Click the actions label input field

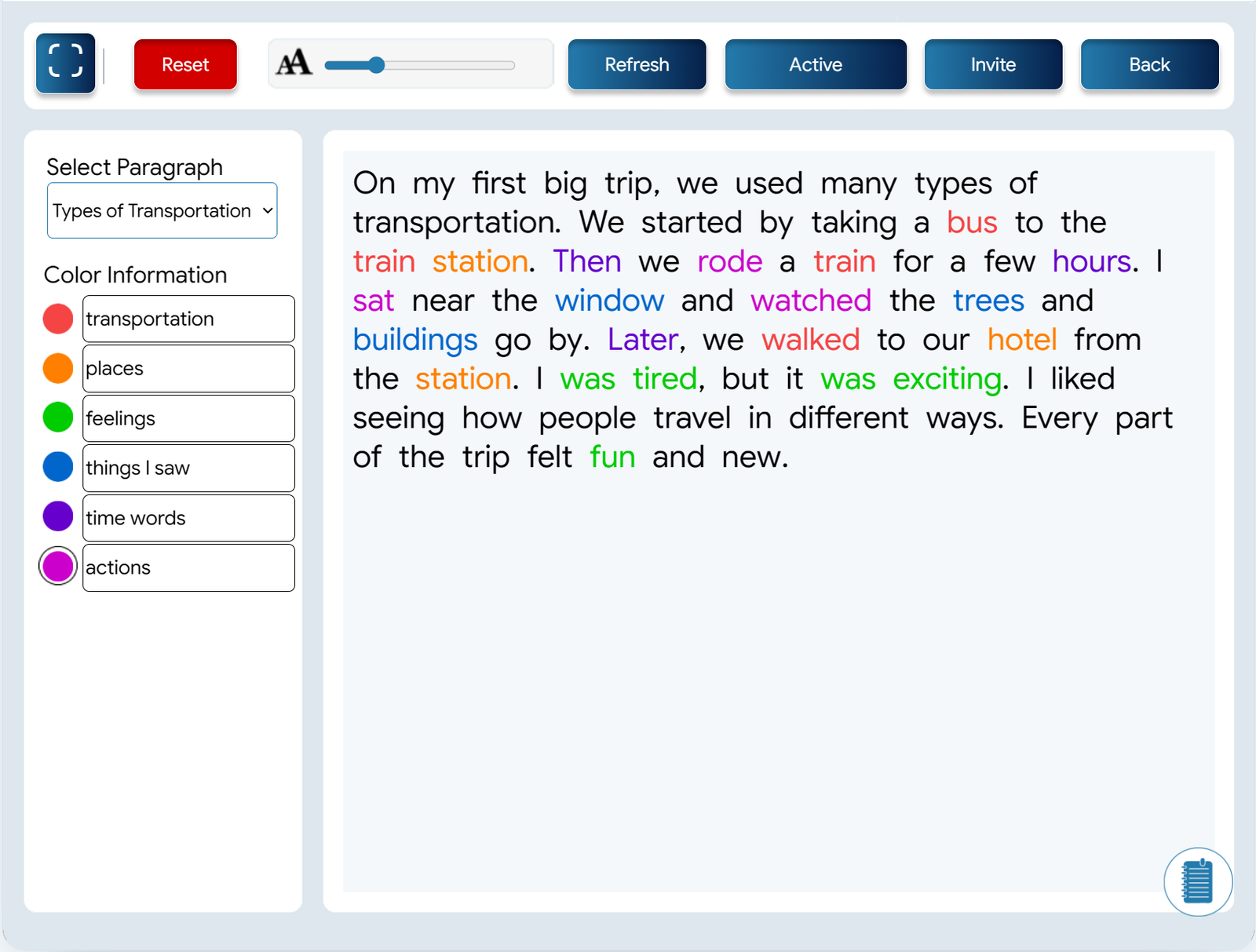tap(188, 567)
